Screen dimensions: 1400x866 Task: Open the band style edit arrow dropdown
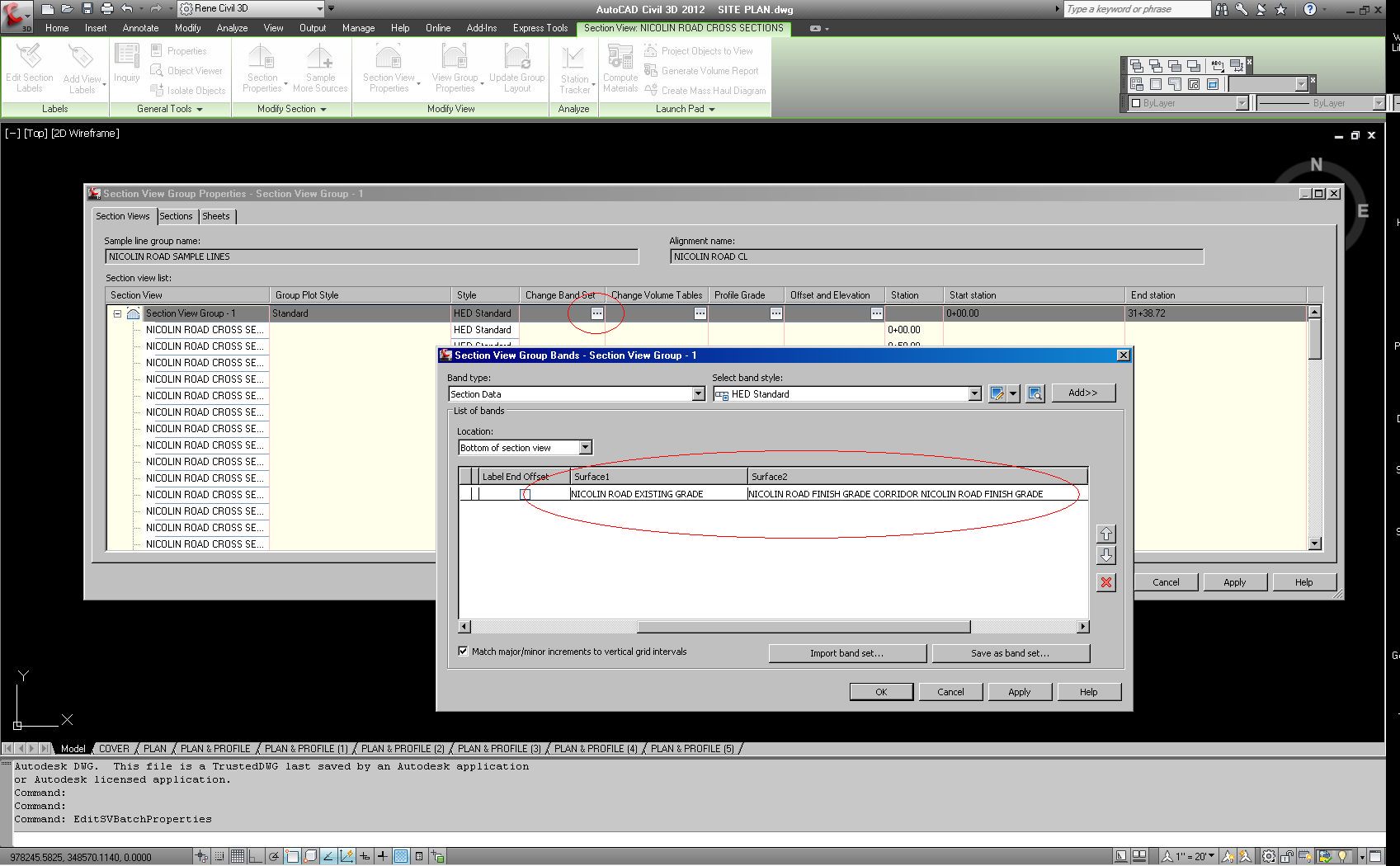pyautogui.click(x=1014, y=393)
